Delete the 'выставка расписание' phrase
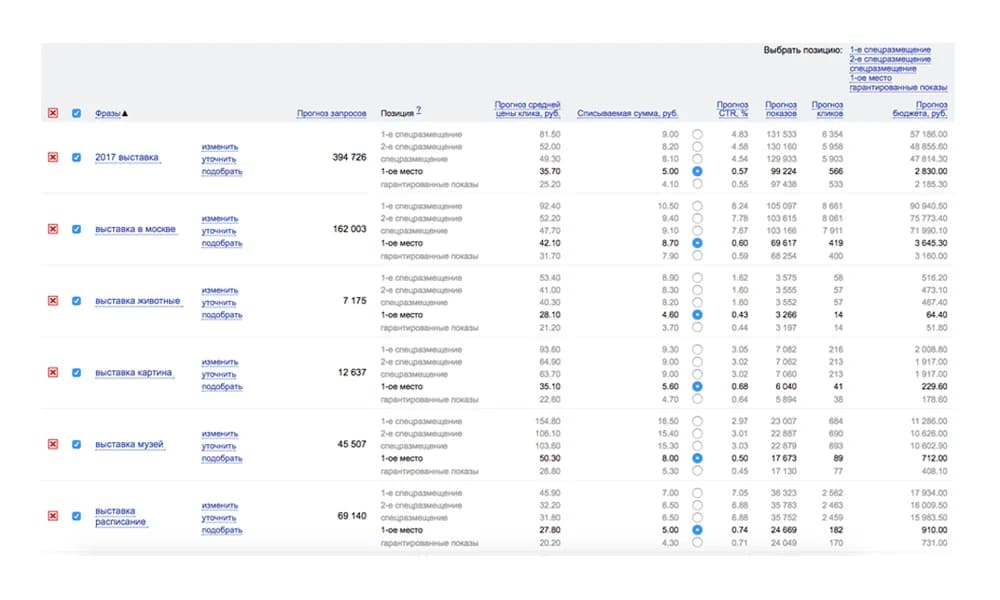 53,516
